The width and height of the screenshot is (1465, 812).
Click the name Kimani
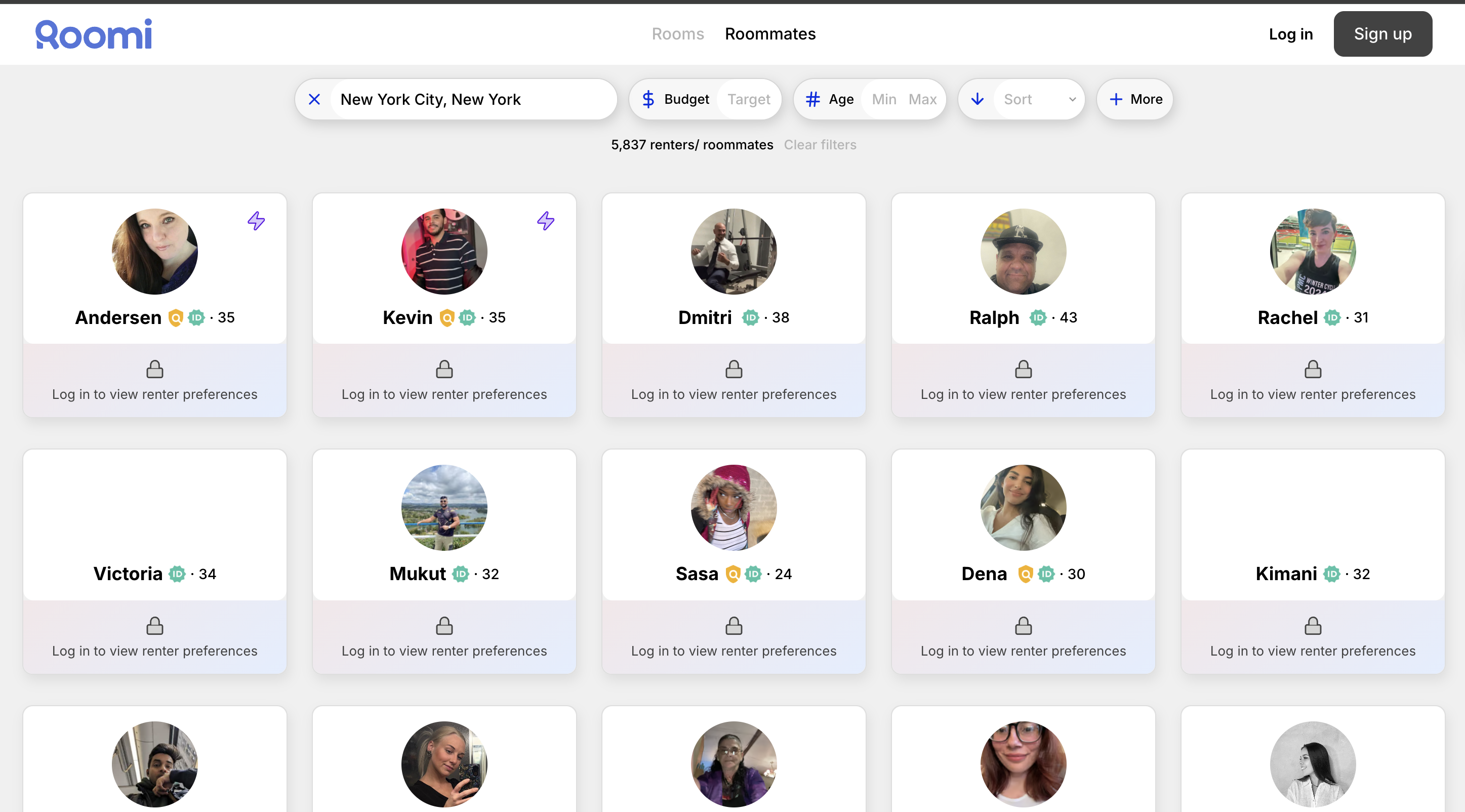pos(1286,574)
